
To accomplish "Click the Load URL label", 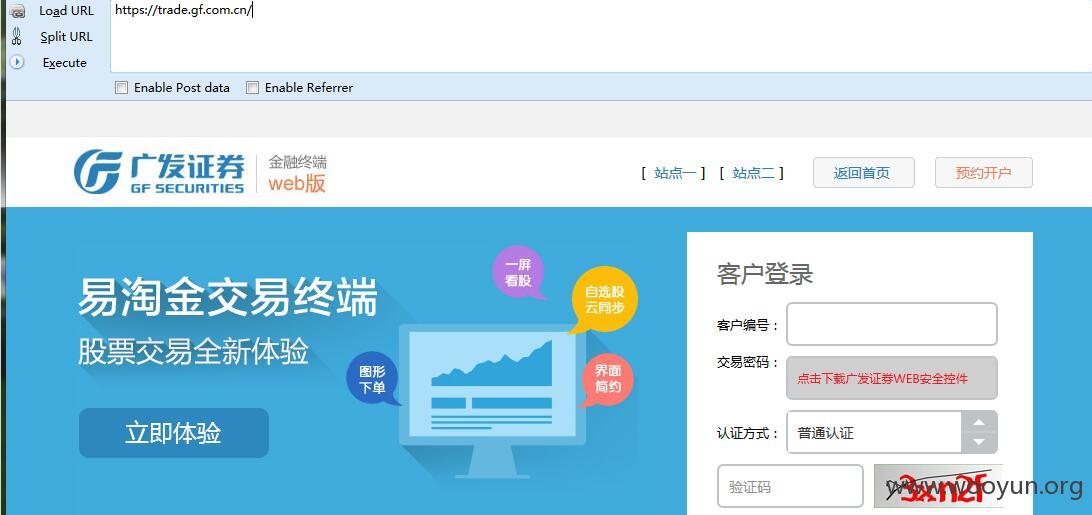I will click(66, 11).
